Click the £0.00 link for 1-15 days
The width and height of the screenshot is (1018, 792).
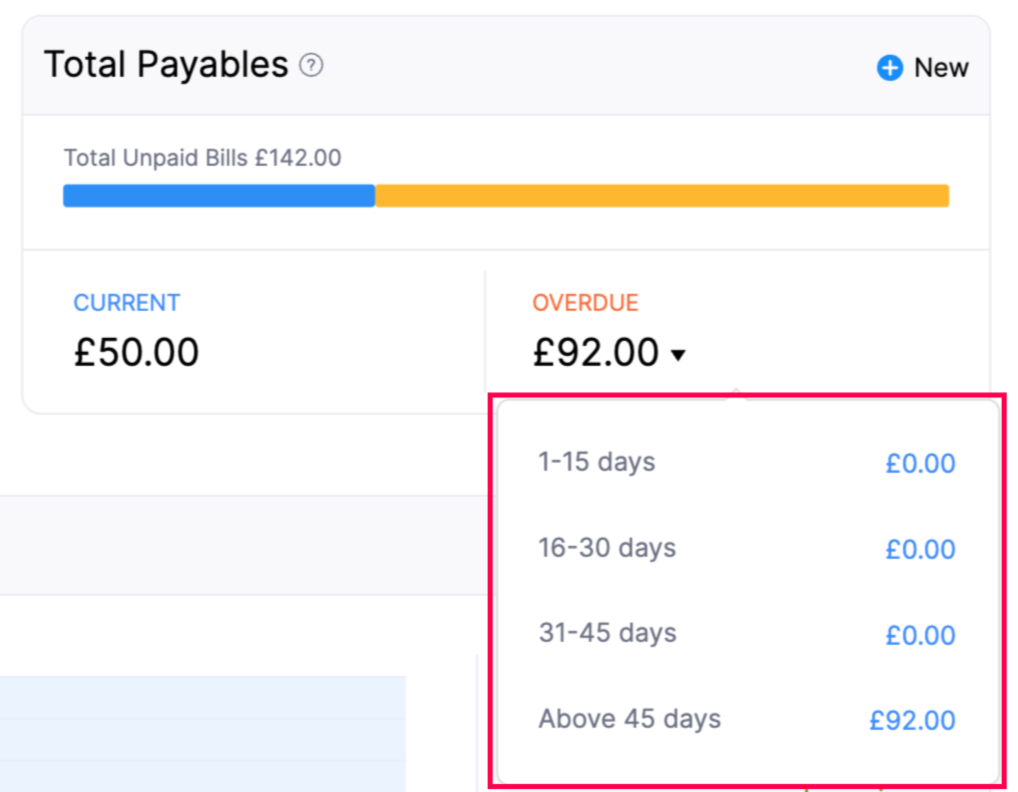(x=920, y=463)
